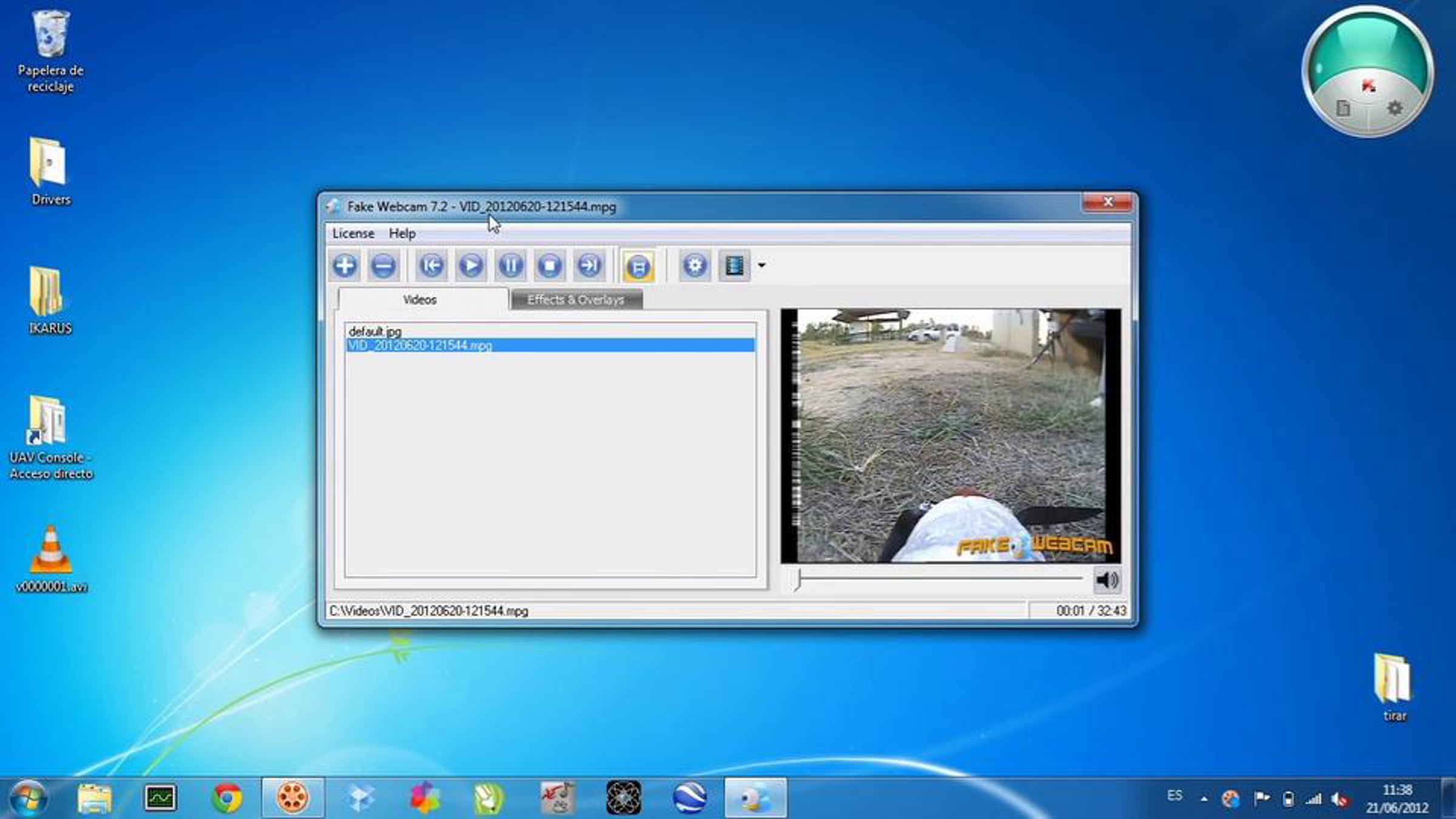Open the colorful flower taskbar app
This screenshot has width=1456, height=819.
[426, 798]
